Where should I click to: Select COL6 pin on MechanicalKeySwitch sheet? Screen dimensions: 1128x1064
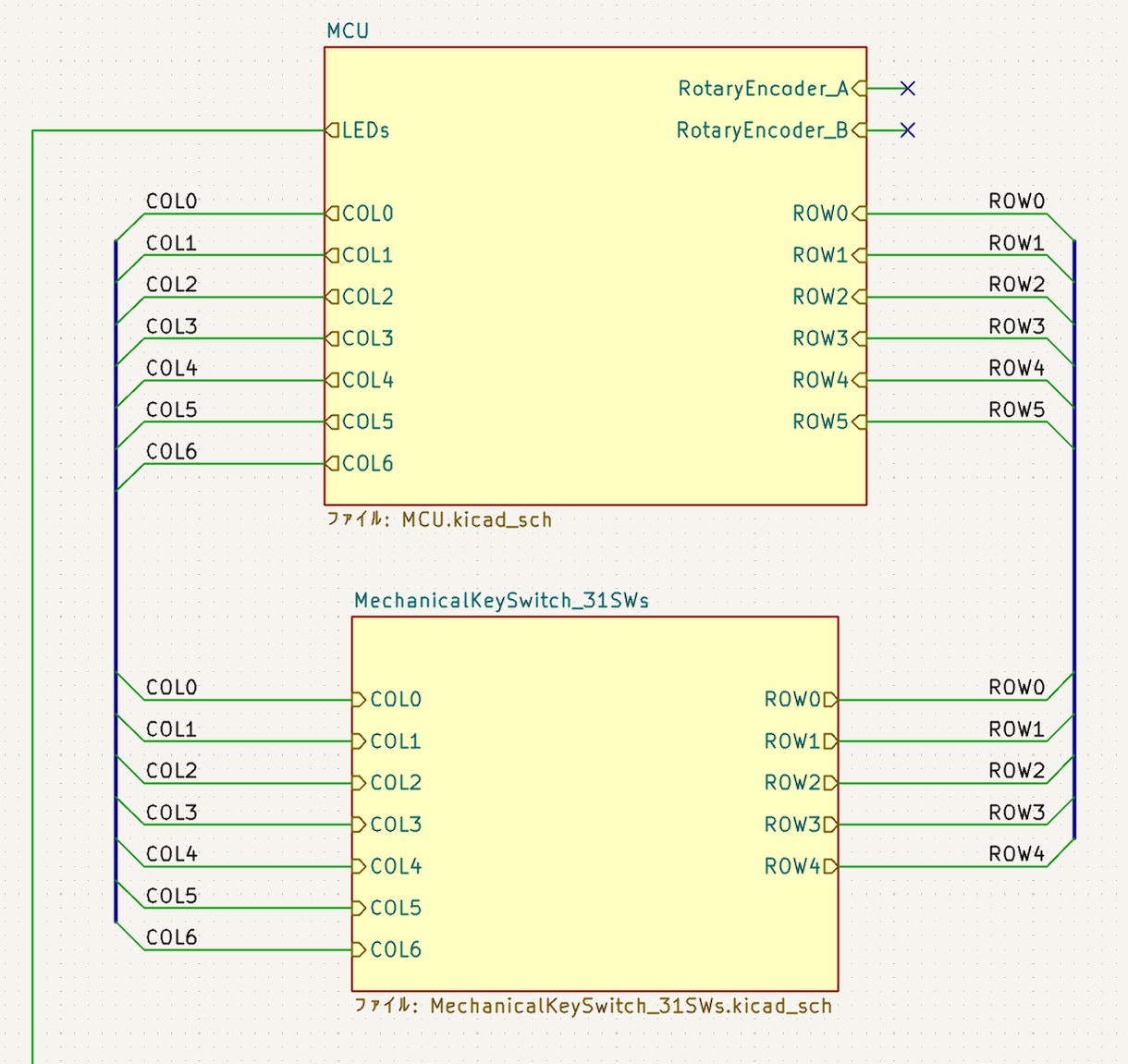(x=387, y=949)
